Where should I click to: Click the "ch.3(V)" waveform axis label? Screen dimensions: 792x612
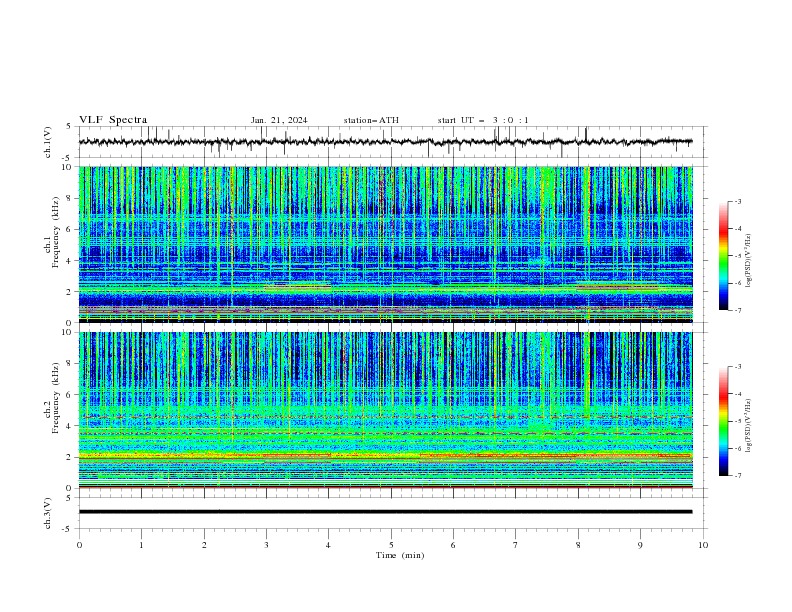pyautogui.click(x=47, y=513)
